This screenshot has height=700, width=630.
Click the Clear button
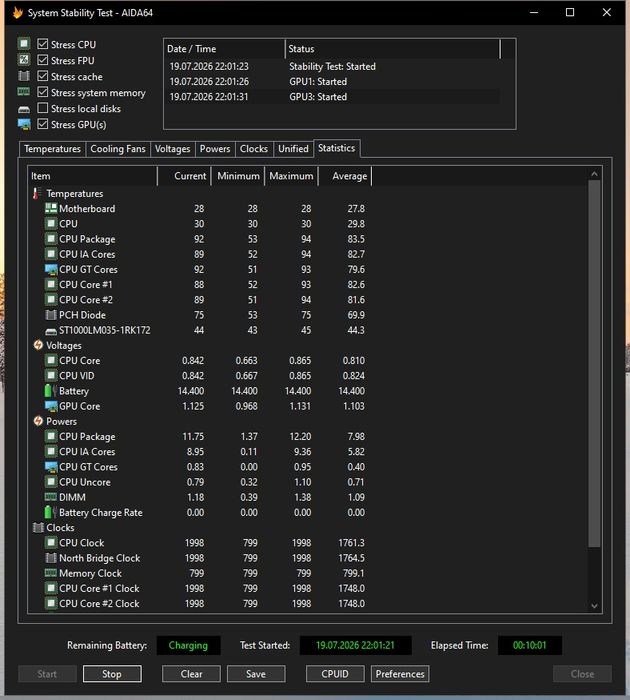(191, 674)
